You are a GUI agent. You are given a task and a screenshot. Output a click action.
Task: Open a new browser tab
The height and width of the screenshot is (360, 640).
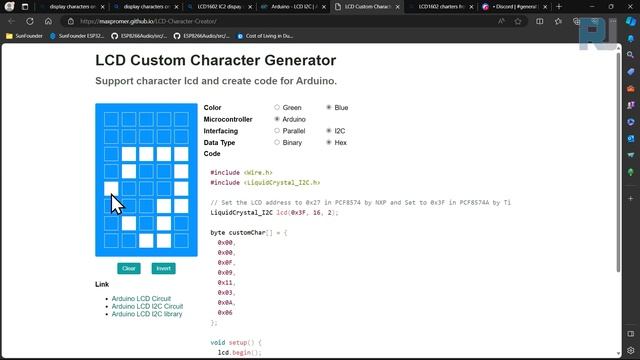(559, 7)
